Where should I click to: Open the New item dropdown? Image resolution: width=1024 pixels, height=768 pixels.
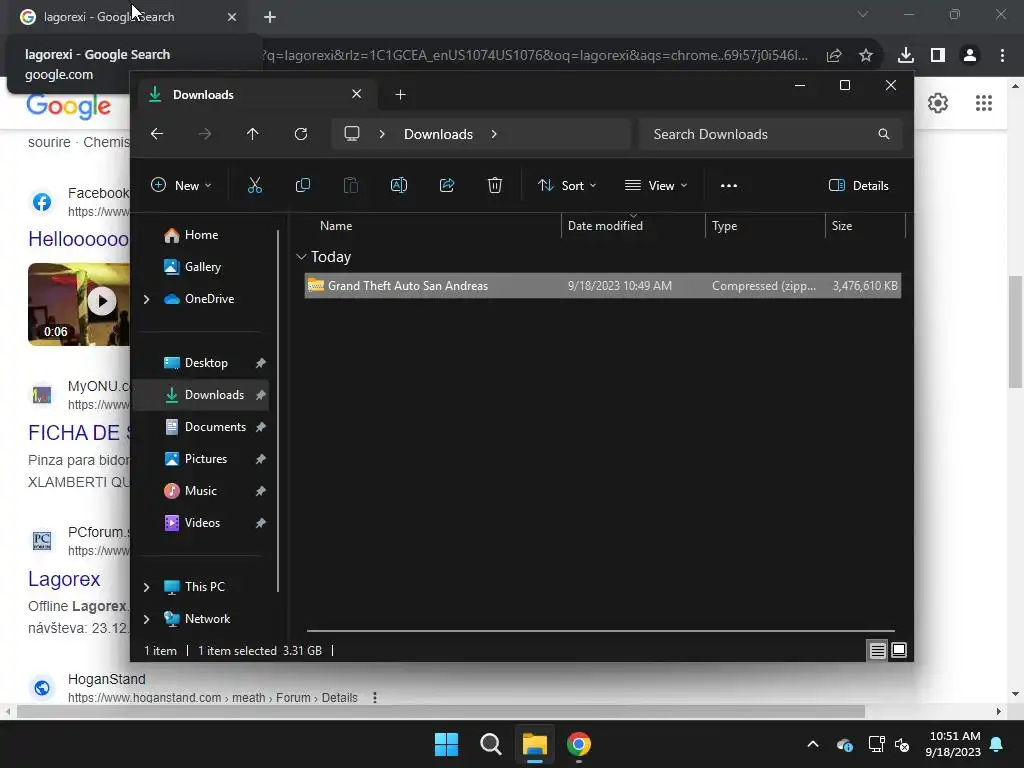point(181,185)
